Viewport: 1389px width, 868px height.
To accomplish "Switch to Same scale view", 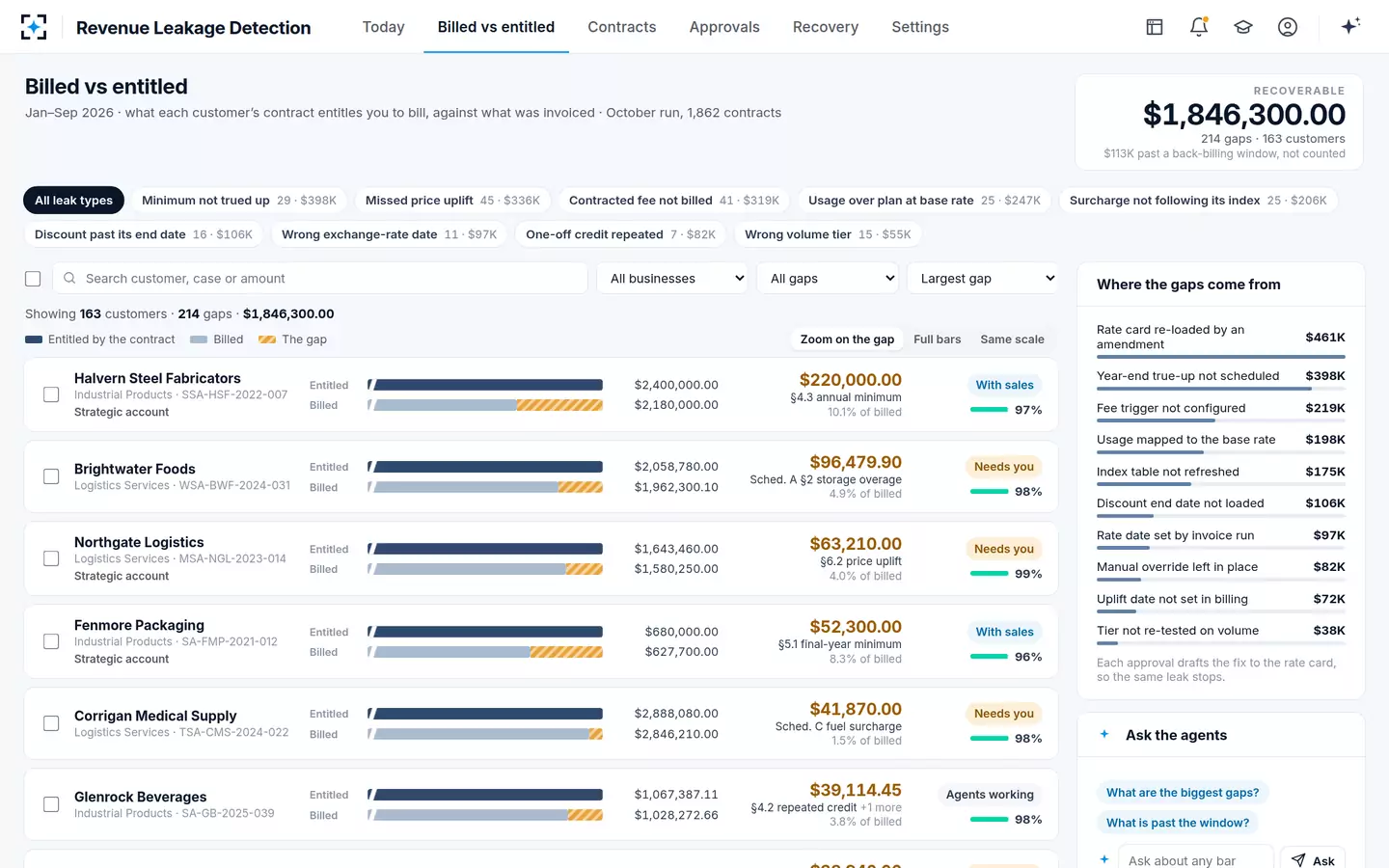I will click(1012, 339).
